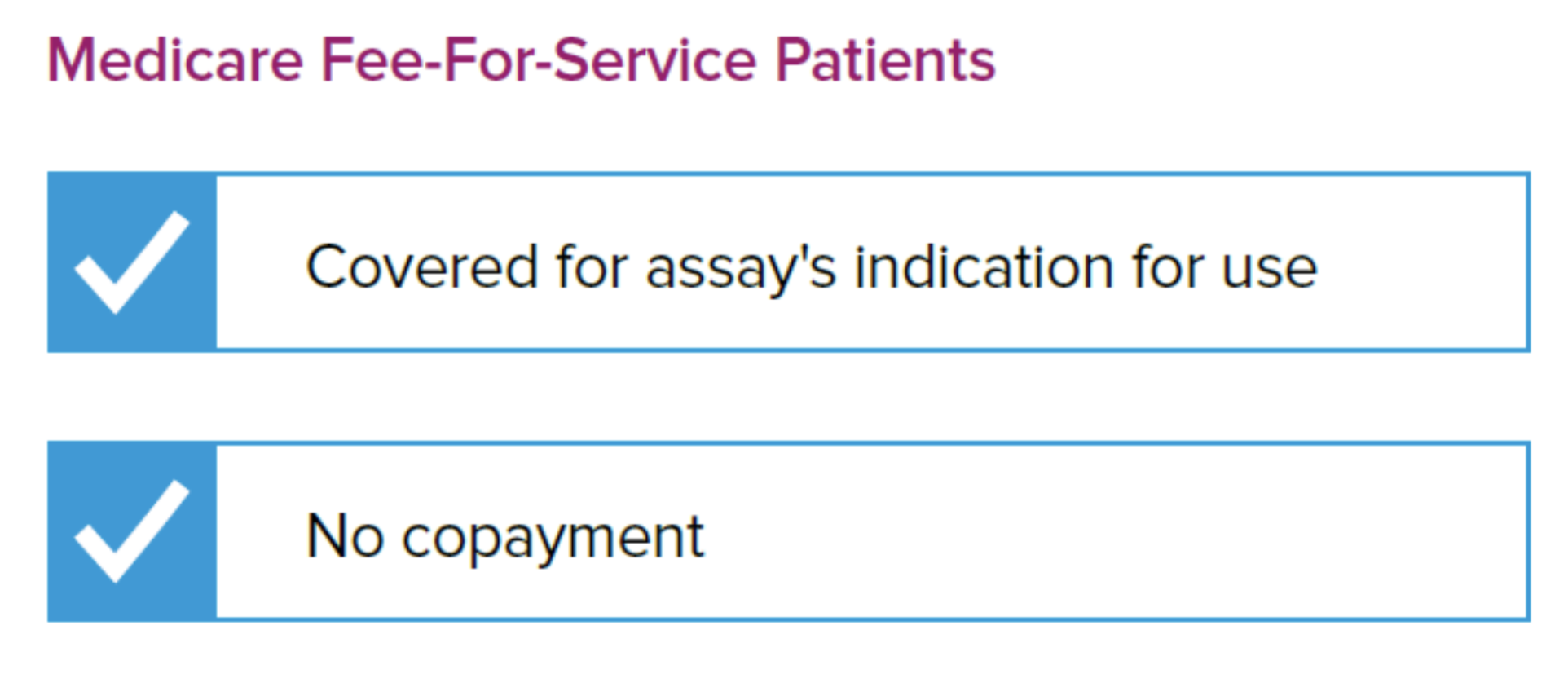Click the Fee-For-Service text in the heading
Image resolution: width=1568 pixels, height=678 pixels.
[x=539, y=60]
